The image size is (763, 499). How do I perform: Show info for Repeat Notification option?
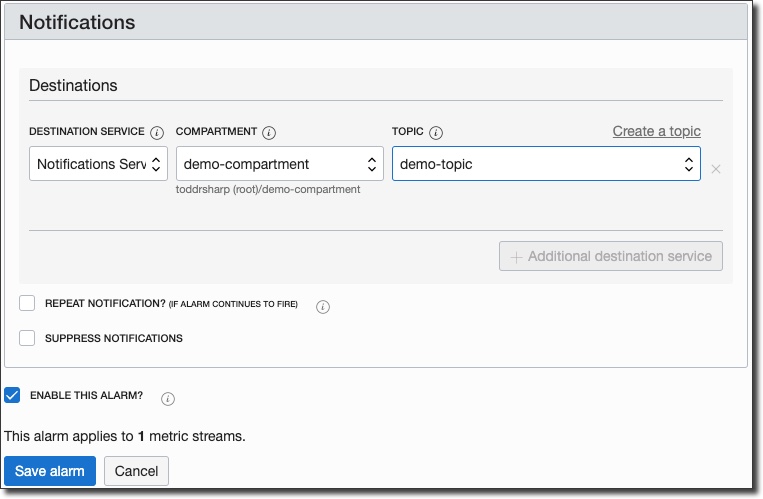click(323, 307)
